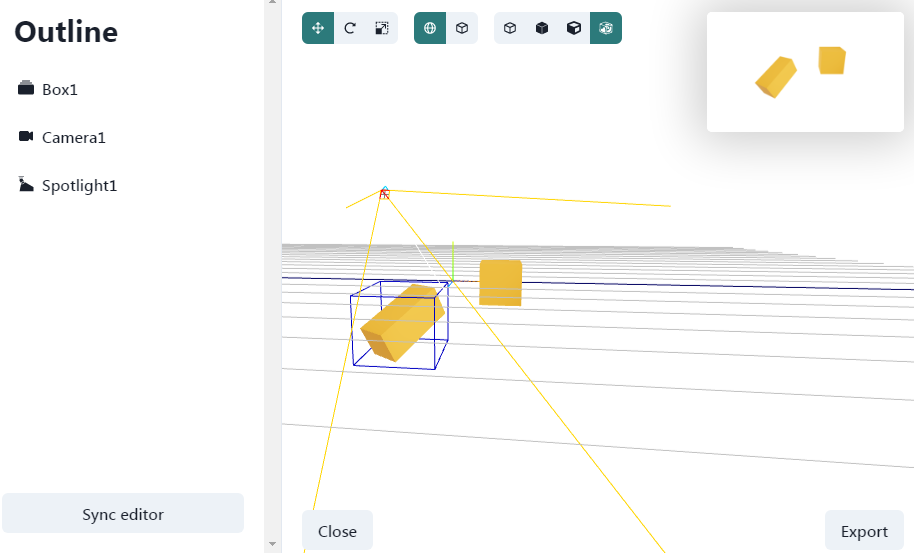
Task: Click the camera icon beside Camera1
Action: click(26, 136)
